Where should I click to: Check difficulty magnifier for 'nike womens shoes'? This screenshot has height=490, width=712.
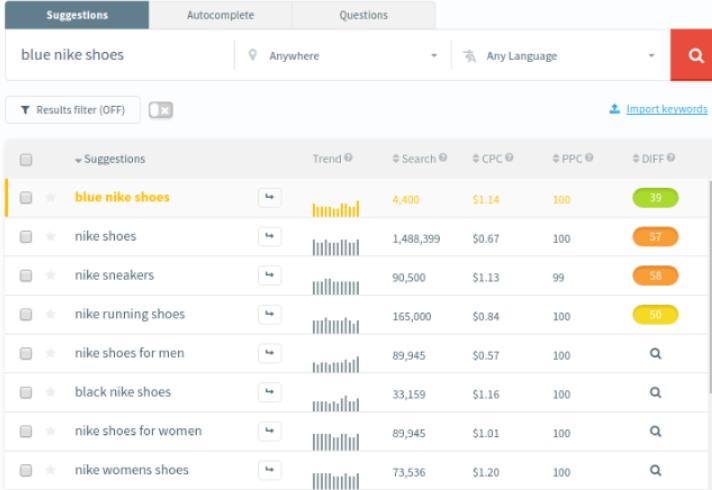coord(655,470)
